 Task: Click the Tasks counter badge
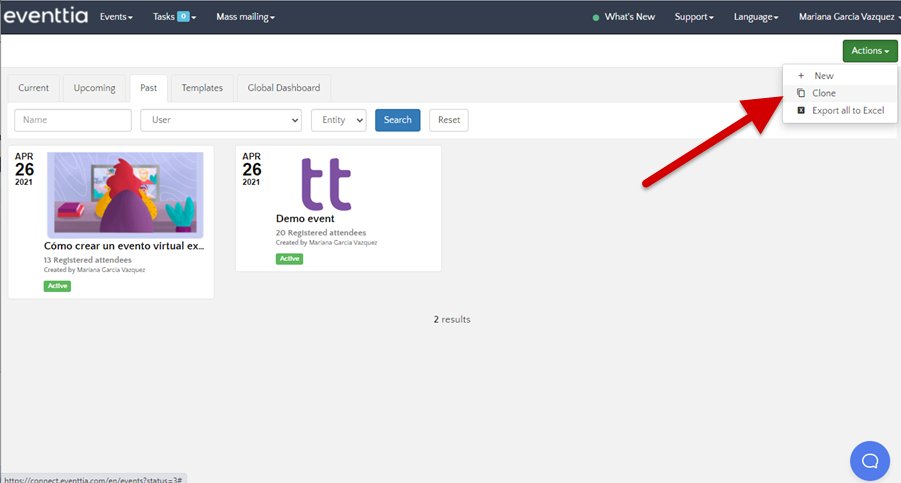click(183, 17)
